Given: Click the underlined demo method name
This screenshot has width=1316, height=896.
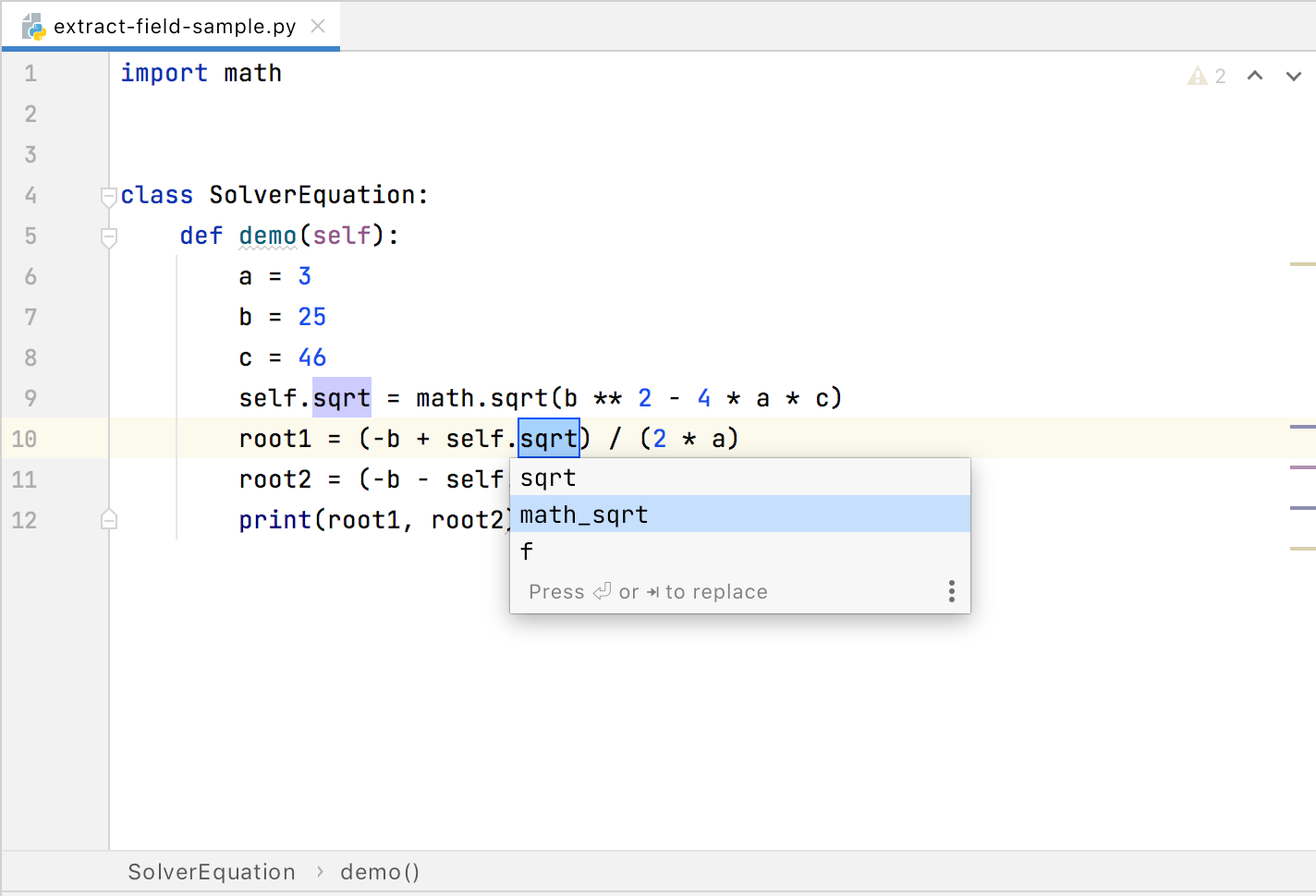Looking at the screenshot, I should 267,236.
